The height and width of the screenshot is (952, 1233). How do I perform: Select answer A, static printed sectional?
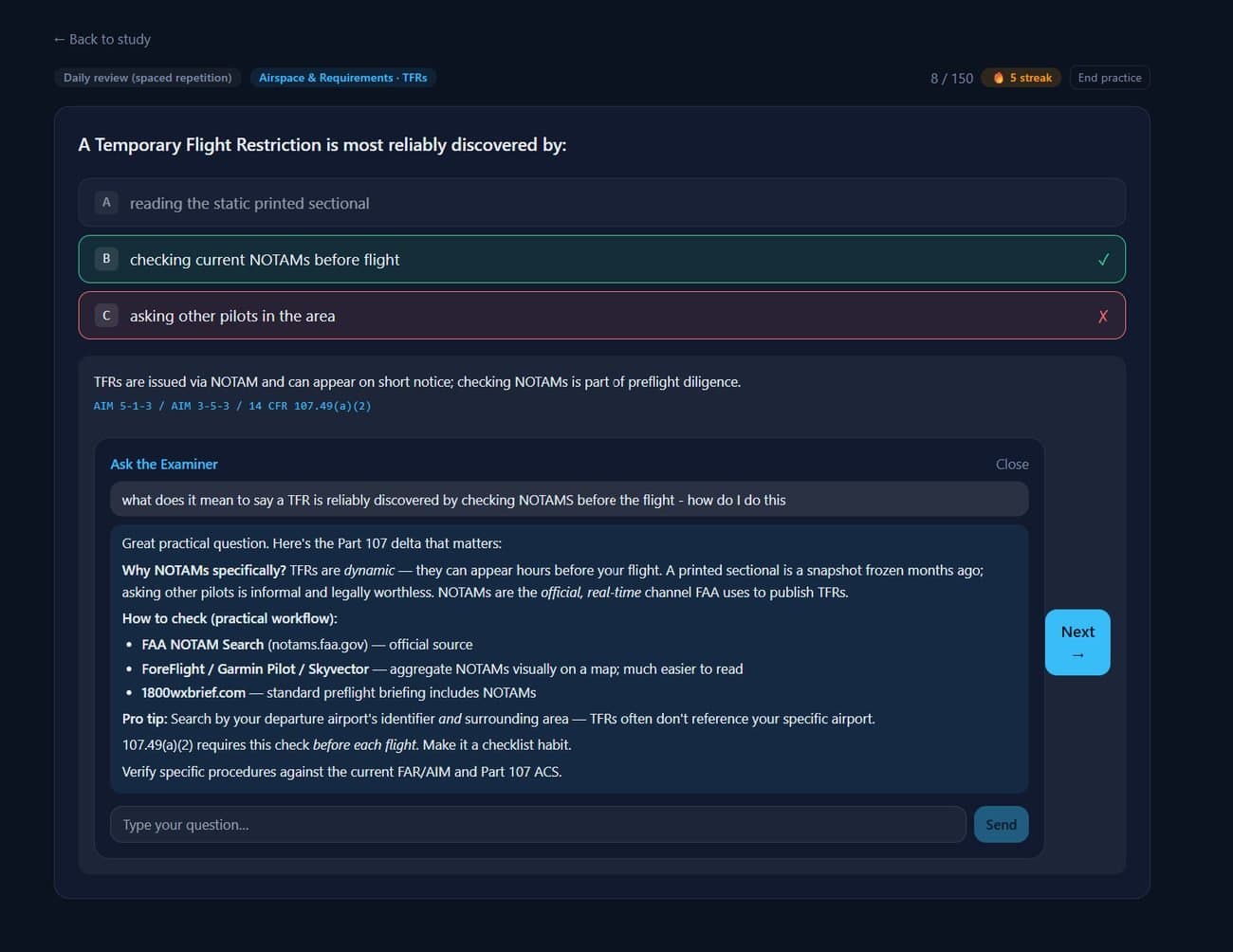(x=602, y=203)
